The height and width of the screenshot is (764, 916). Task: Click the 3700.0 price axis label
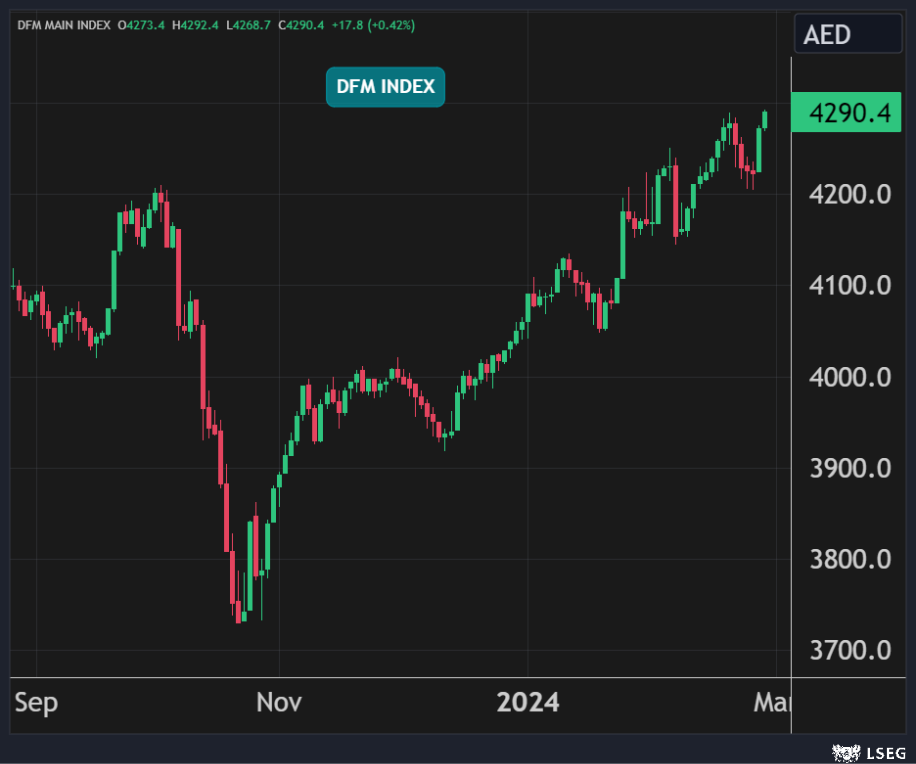click(850, 650)
